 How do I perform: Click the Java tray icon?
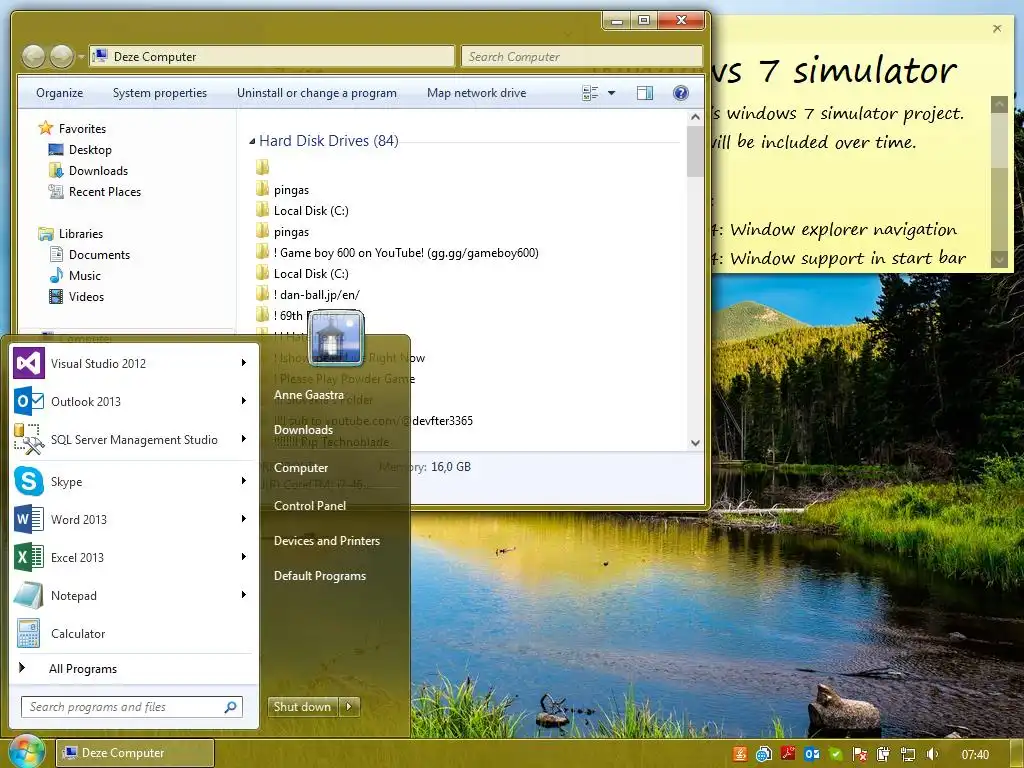pos(740,754)
